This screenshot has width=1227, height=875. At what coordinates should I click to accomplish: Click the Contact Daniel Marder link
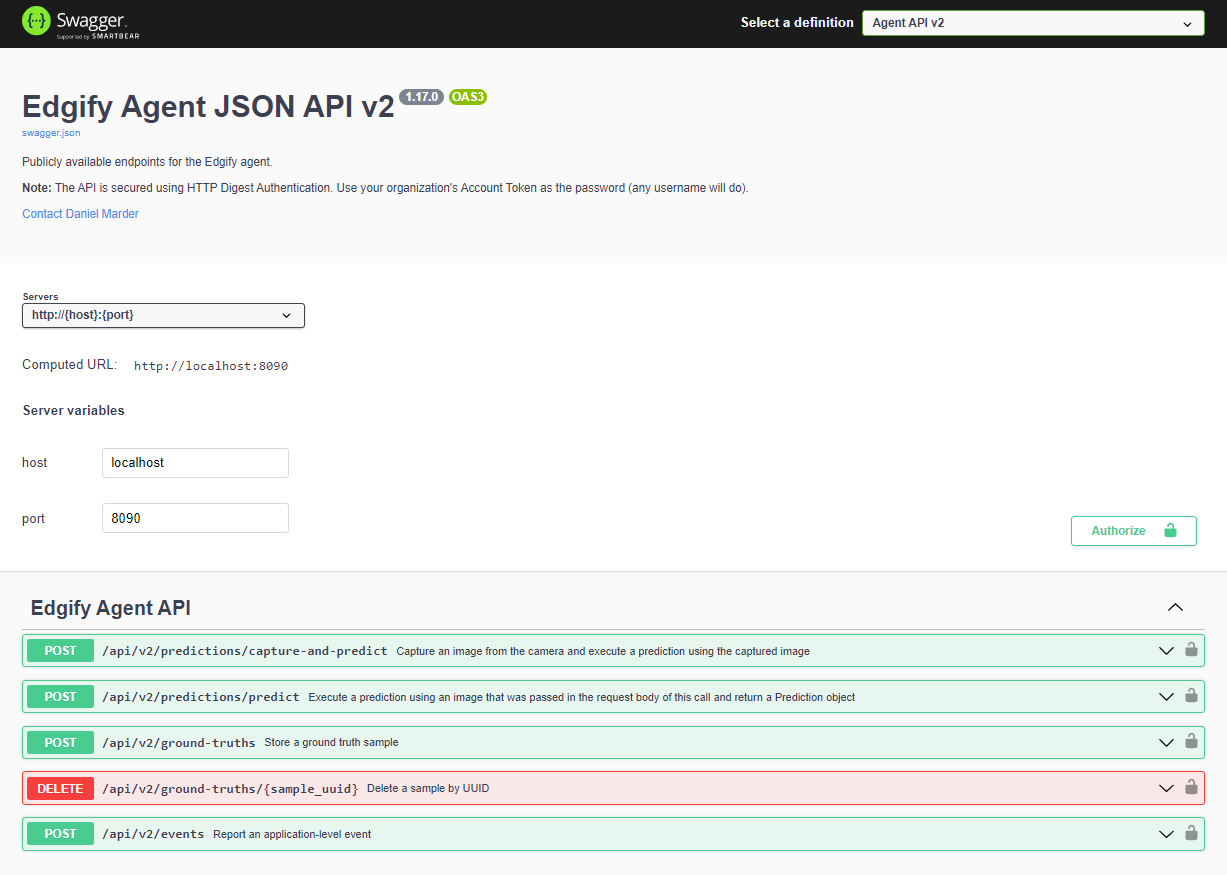[80, 214]
